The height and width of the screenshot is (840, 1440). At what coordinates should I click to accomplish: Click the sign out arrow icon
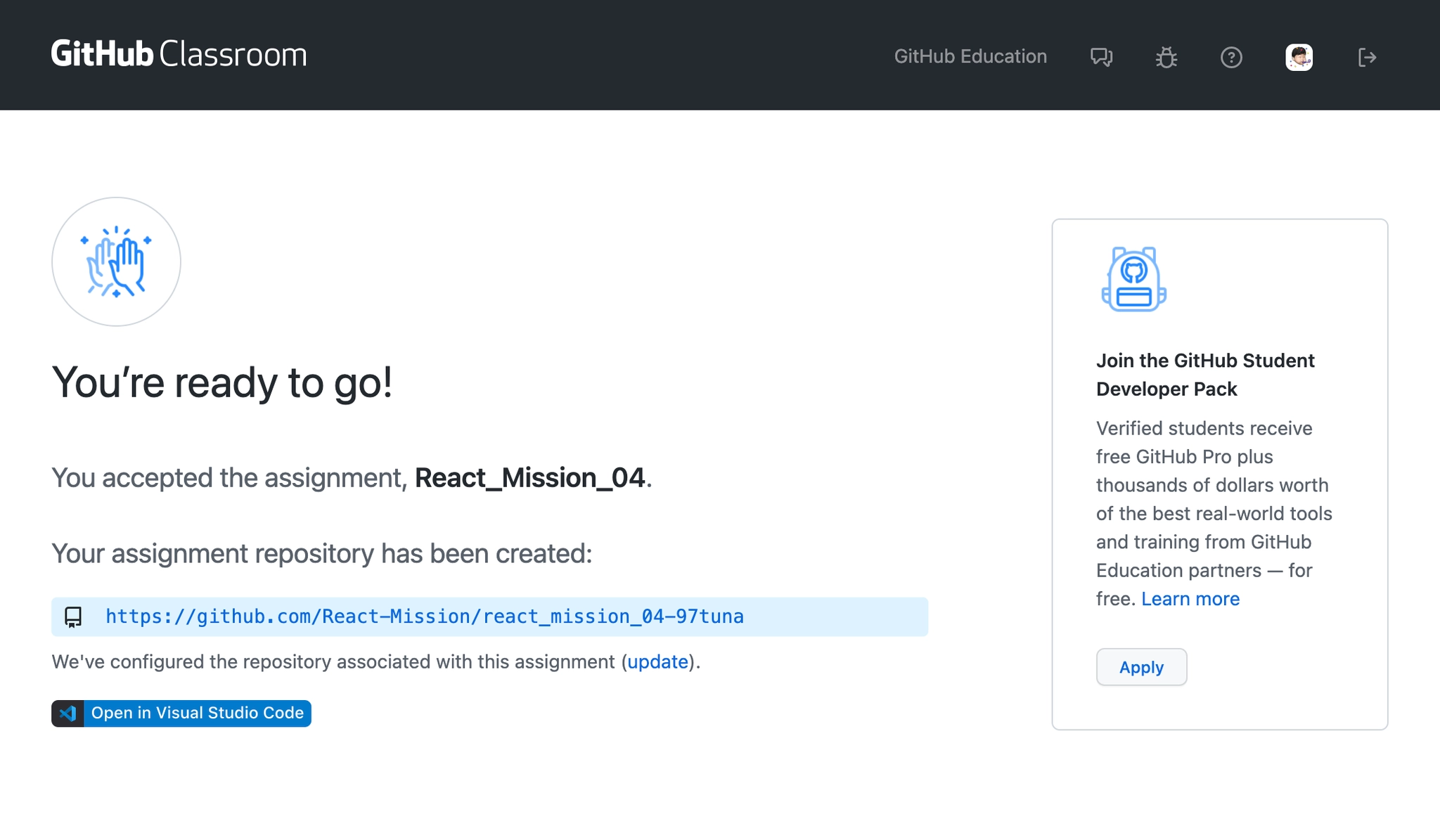(x=1366, y=57)
